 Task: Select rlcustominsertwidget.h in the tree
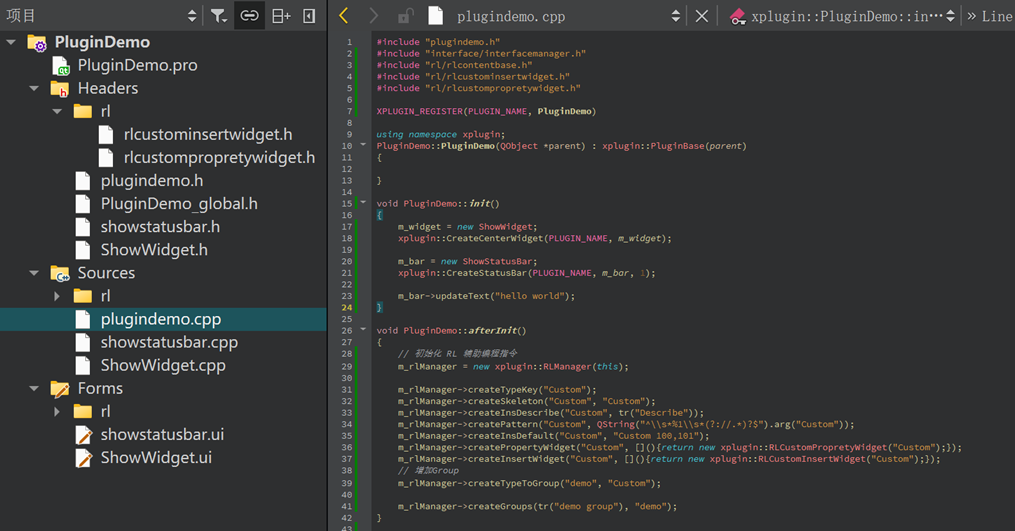pos(207,134)
